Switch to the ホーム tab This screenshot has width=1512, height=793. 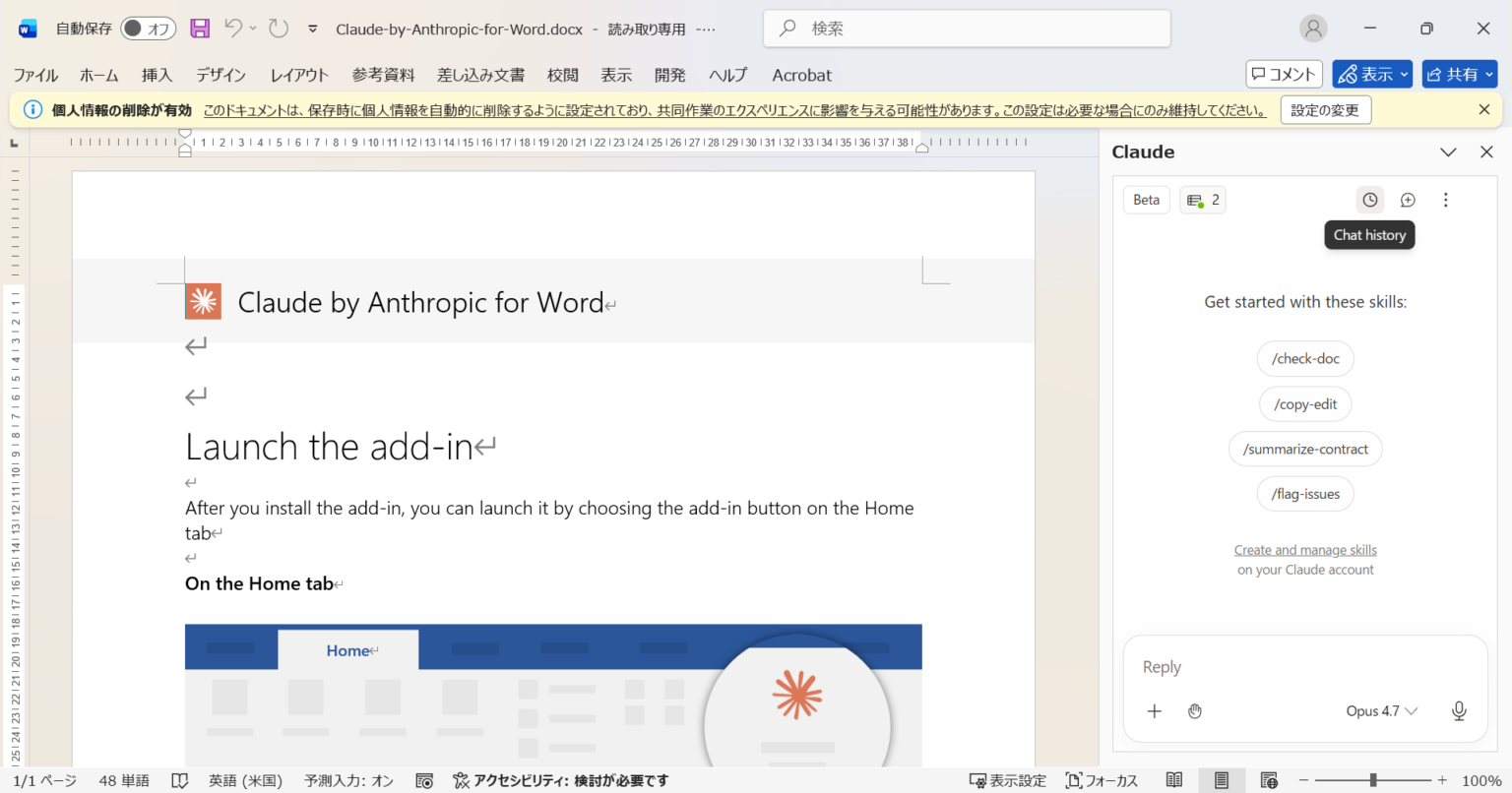coord(99,75)
